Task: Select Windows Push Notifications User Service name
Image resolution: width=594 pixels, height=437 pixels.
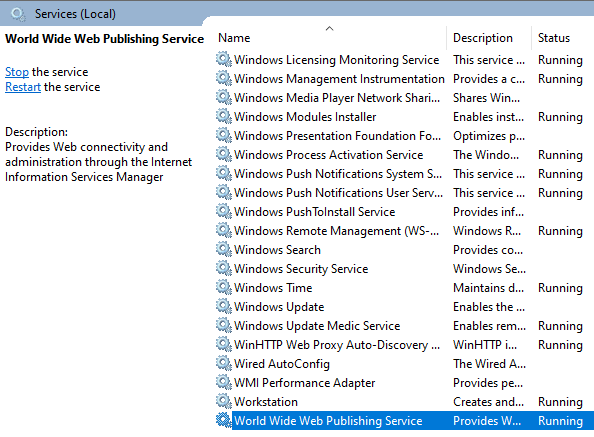Action: coord(338,193)
